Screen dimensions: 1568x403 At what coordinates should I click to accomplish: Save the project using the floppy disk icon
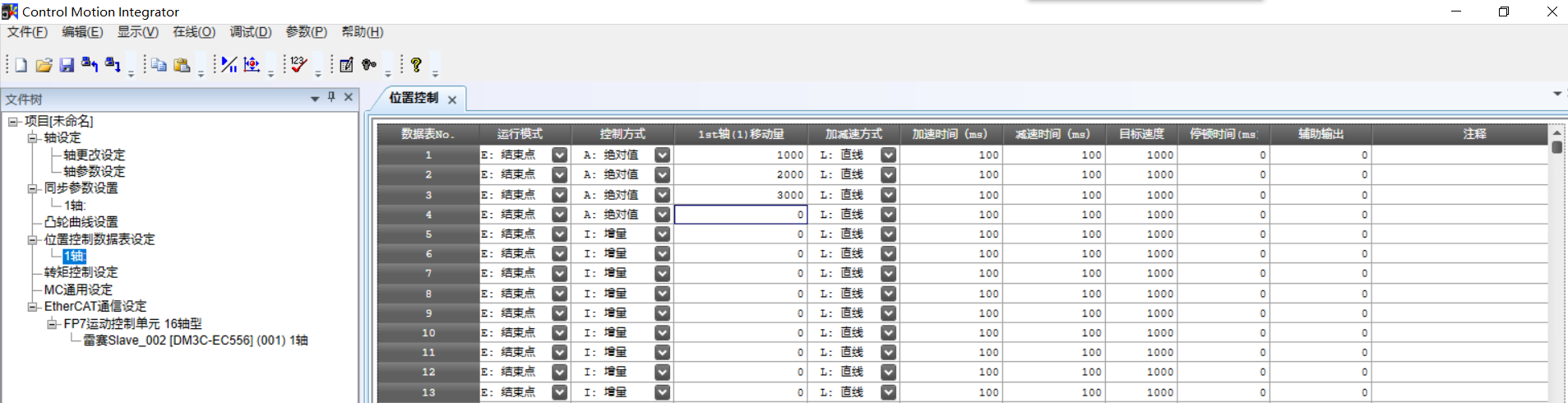(67, 65)
